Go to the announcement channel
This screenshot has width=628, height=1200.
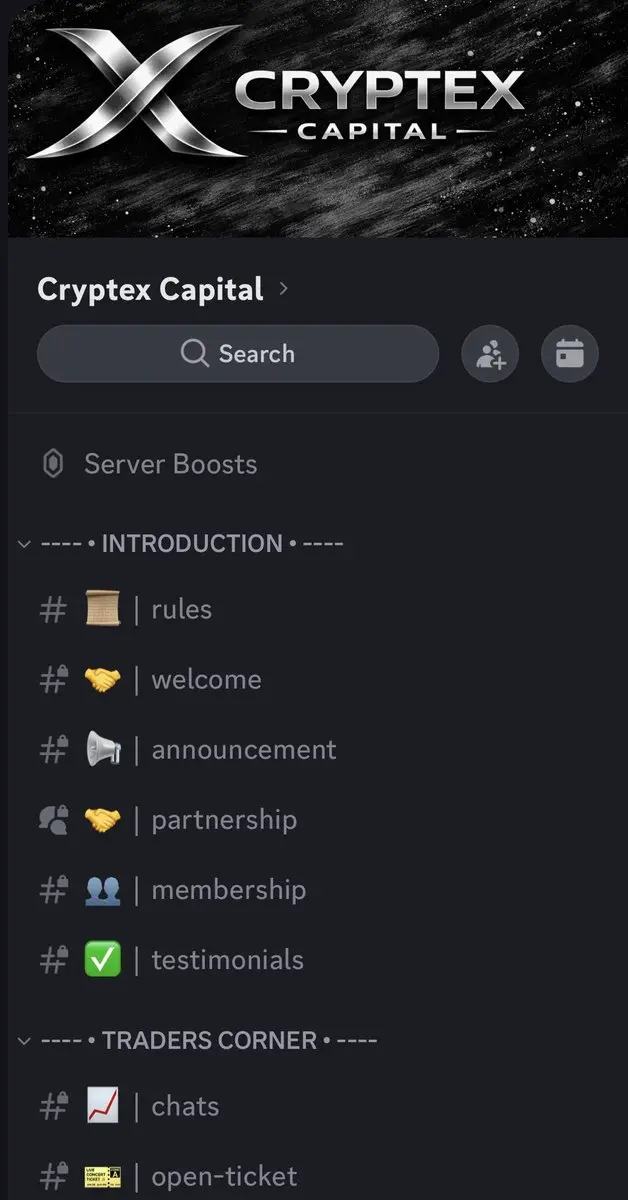(243, 750)
